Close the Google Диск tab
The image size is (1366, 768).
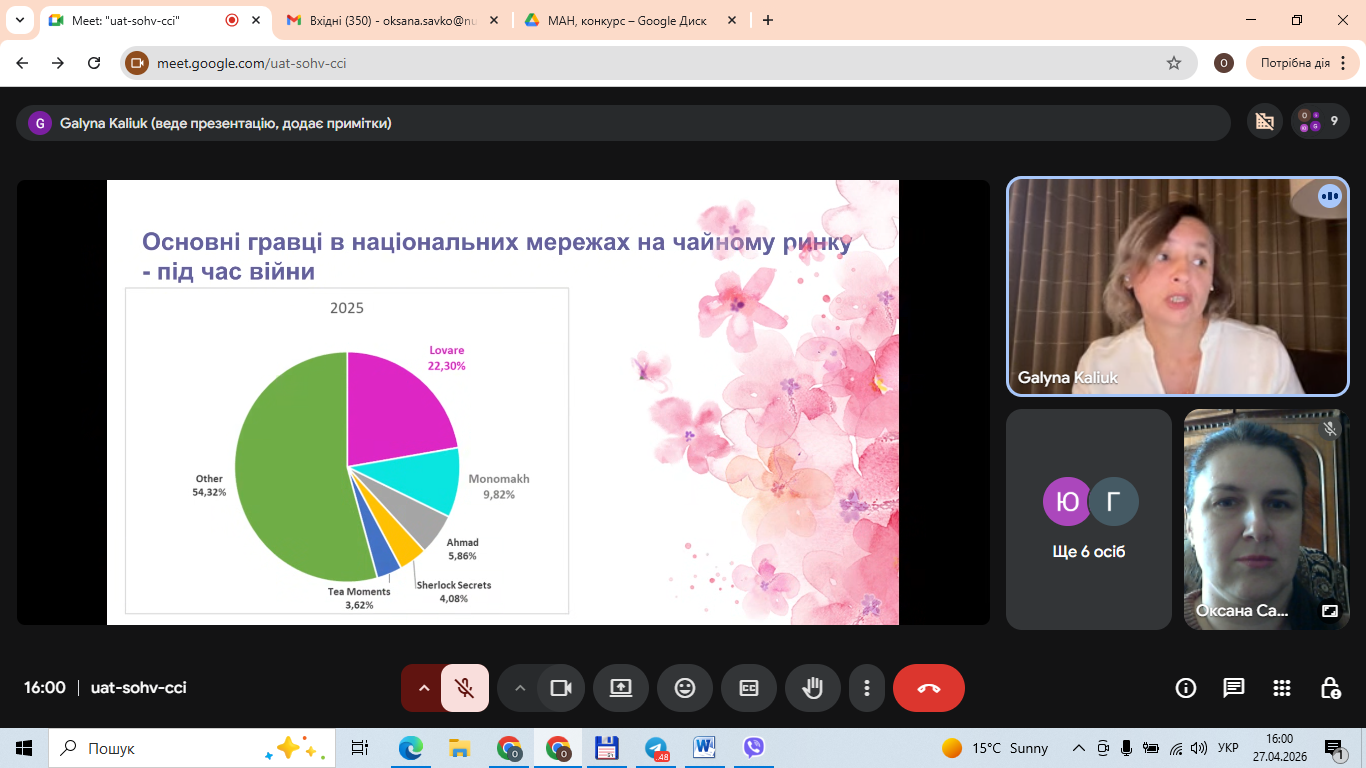pyautogui.click(x=731, y=20)
